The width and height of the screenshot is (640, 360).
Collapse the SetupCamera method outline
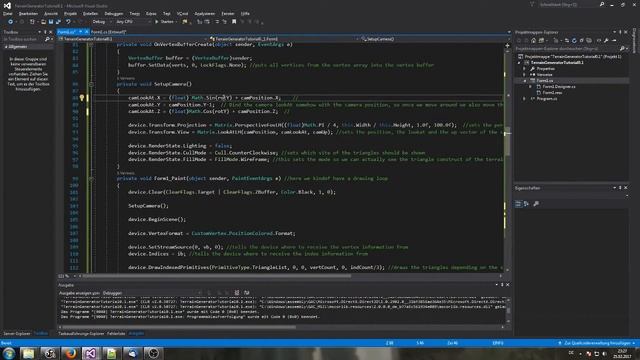91,84
